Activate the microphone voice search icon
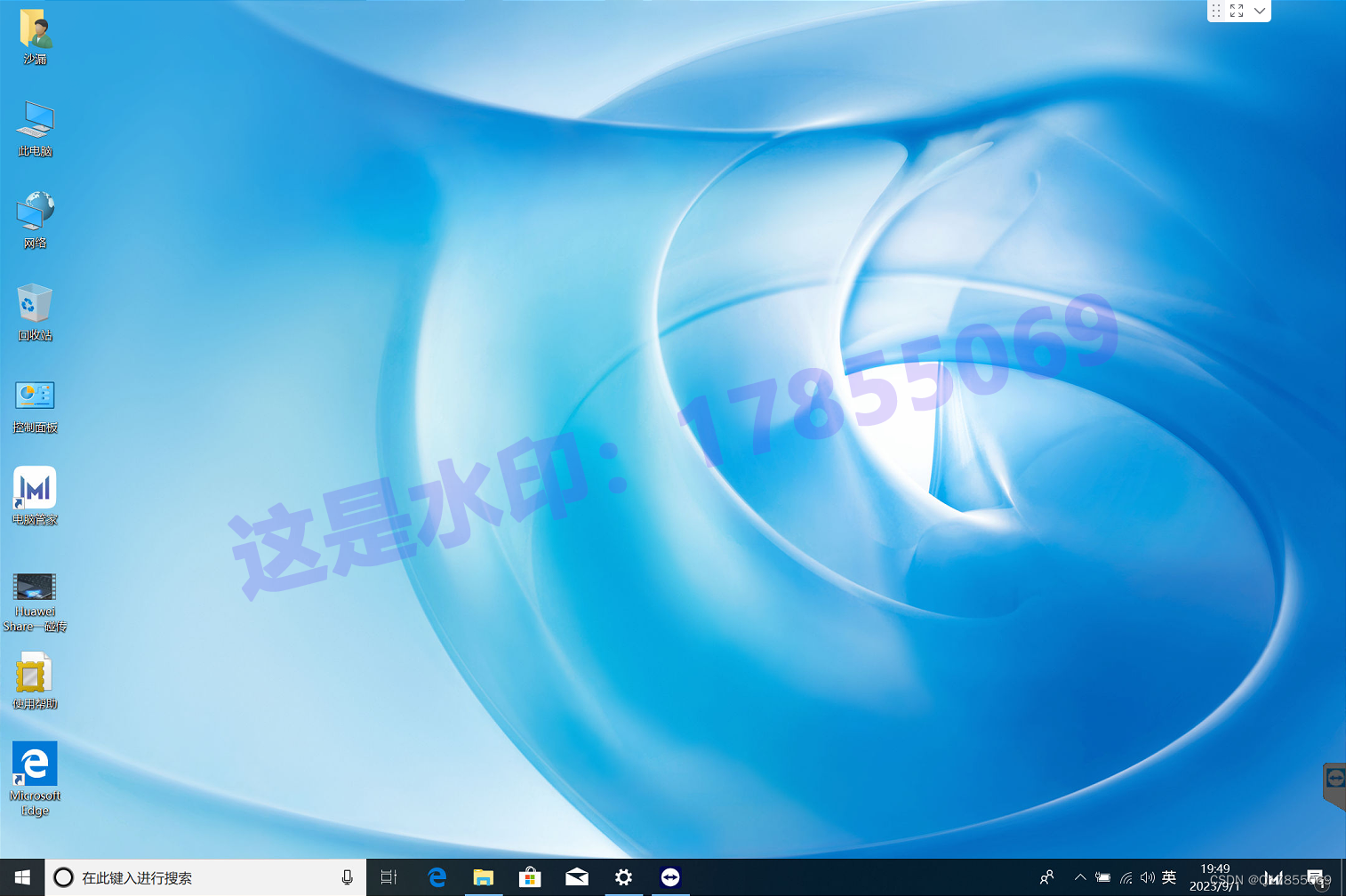Image resolution: width=1346 pixels, height=896 pixels. point(347,877)
